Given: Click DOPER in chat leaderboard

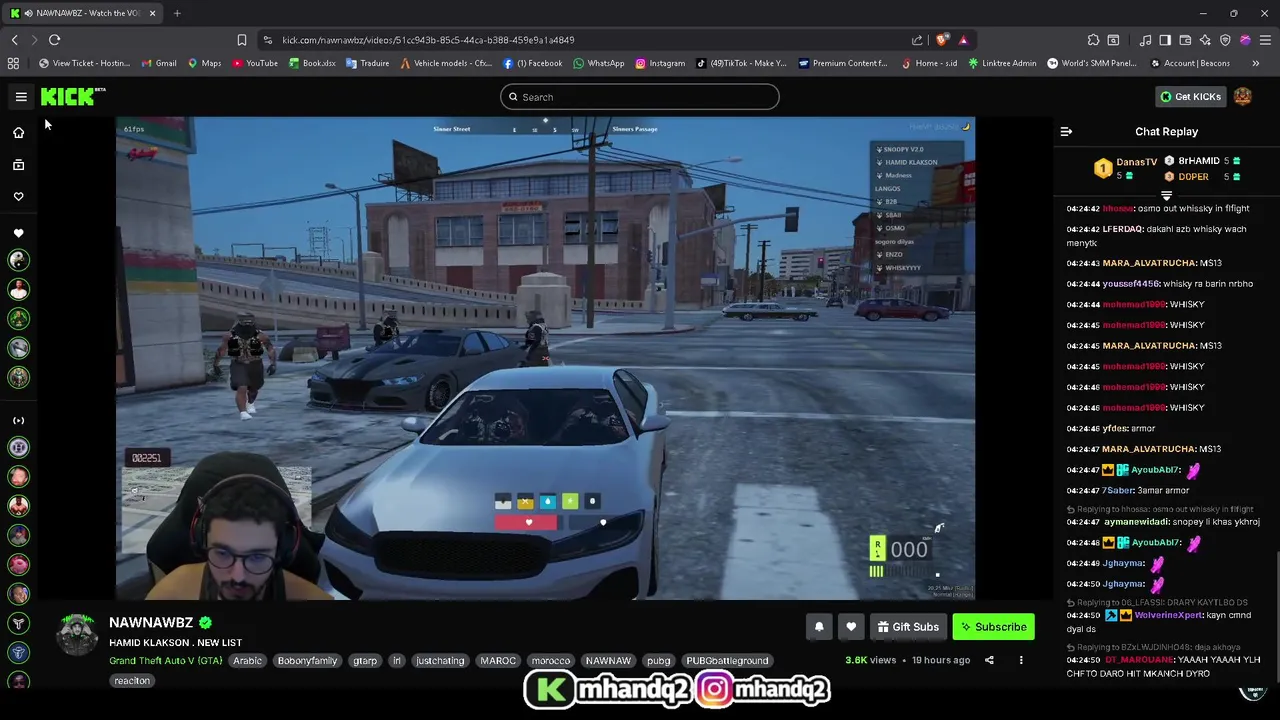Looking at the screenshot, I should pos(1193,177).
